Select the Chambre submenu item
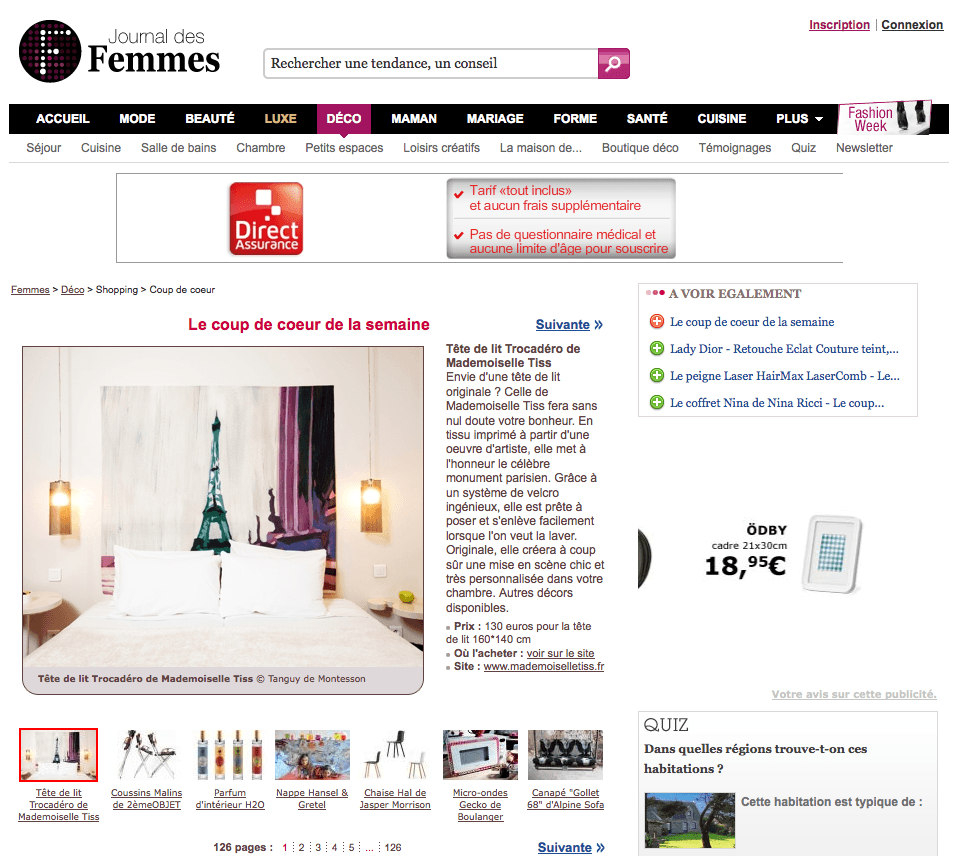This screenshot has width=959, height=856. tap(261, 148)
